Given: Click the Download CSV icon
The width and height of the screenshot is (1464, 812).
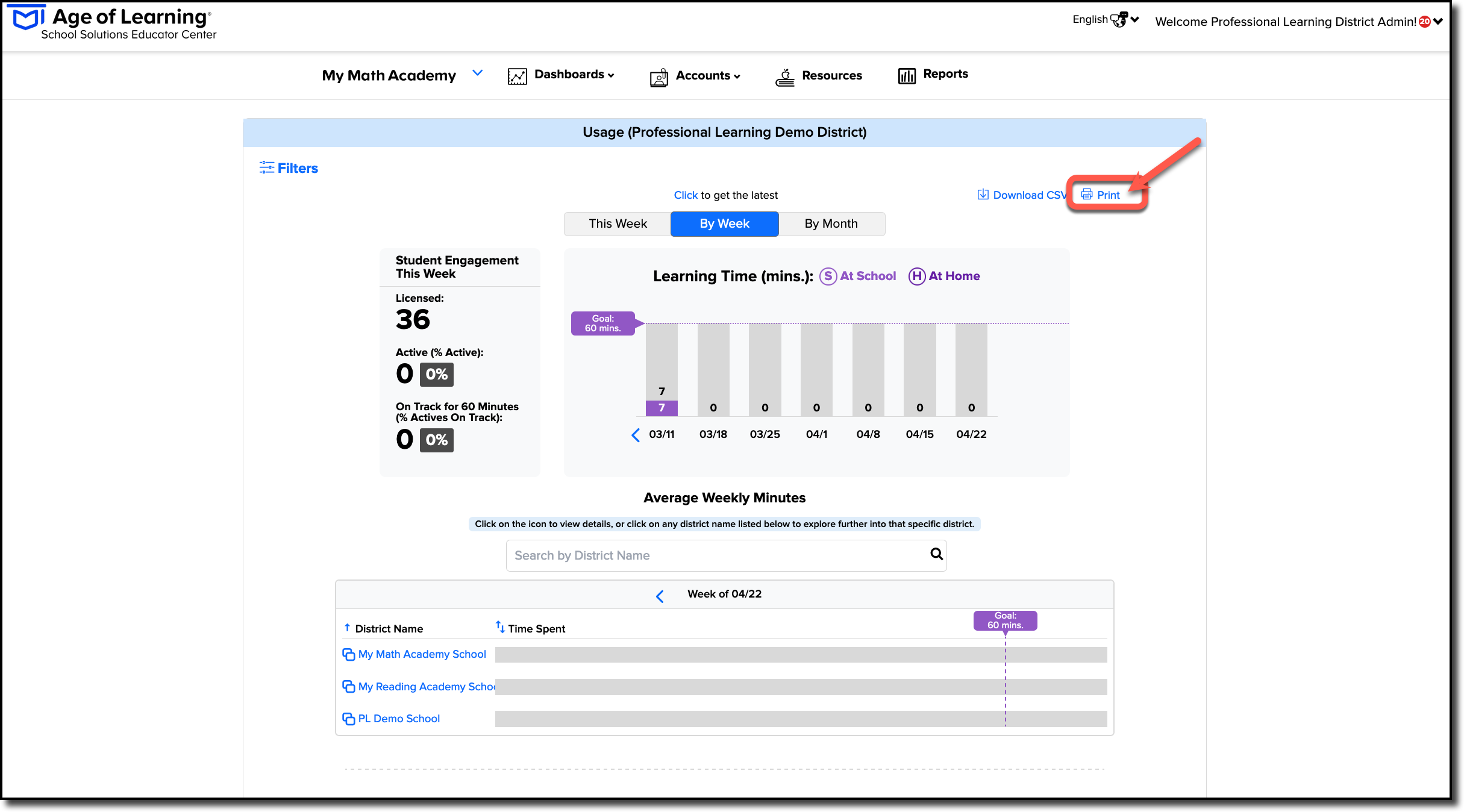Looking at the screenshot, I should point(983,194).
